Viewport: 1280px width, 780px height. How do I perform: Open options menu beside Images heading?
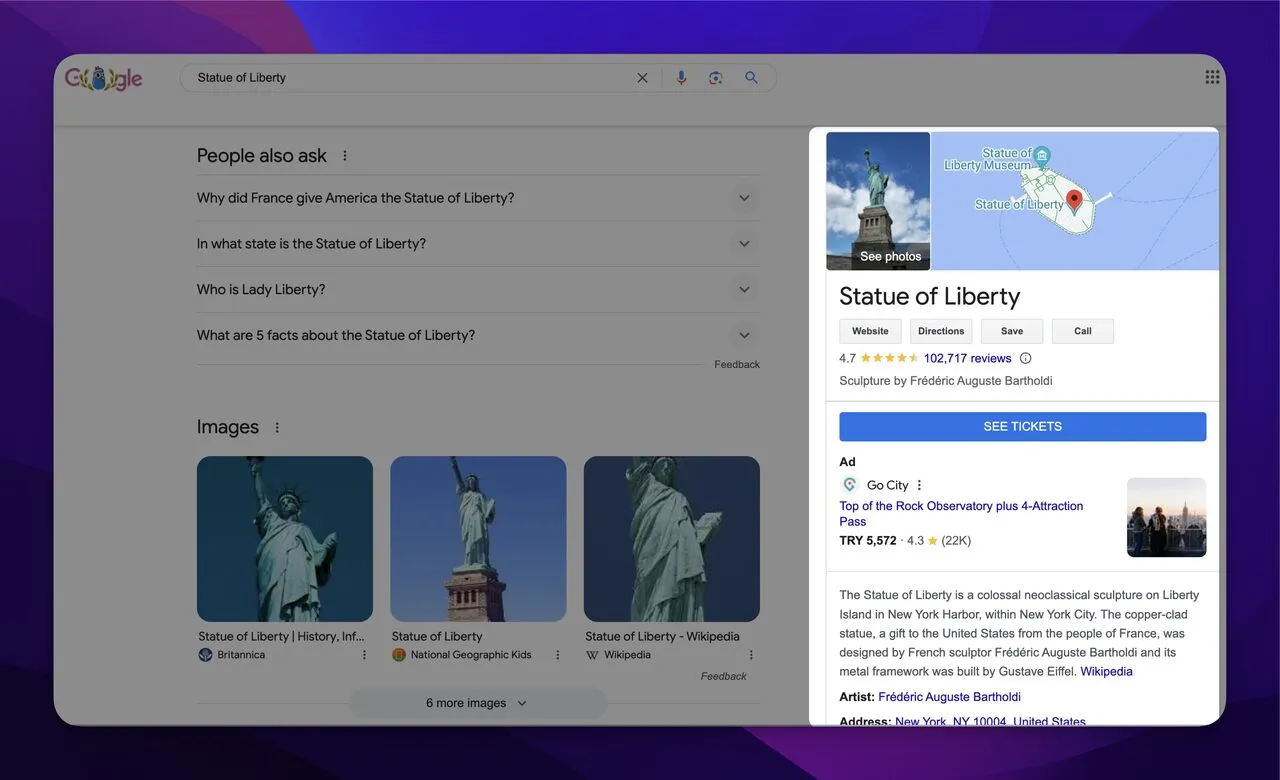click(x=277, y=428)
